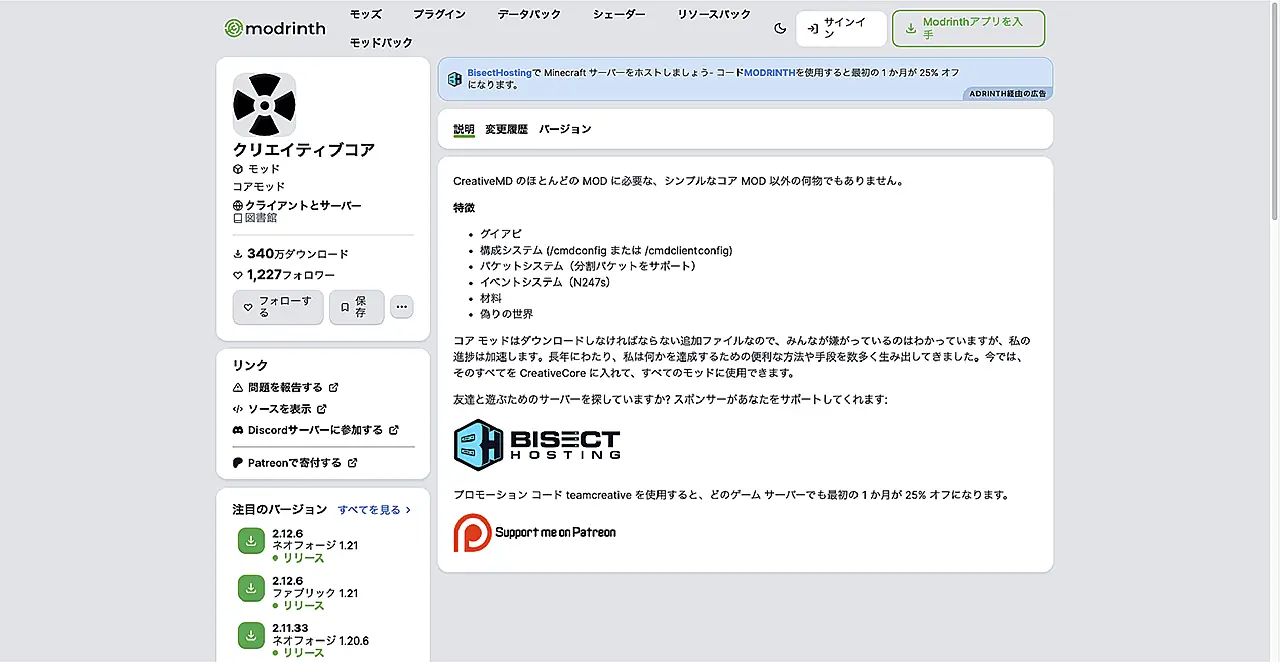Screen dimensions: 1280x662
Task: Click the BisectHosting logo image
Action: click(x=537, y=445)
